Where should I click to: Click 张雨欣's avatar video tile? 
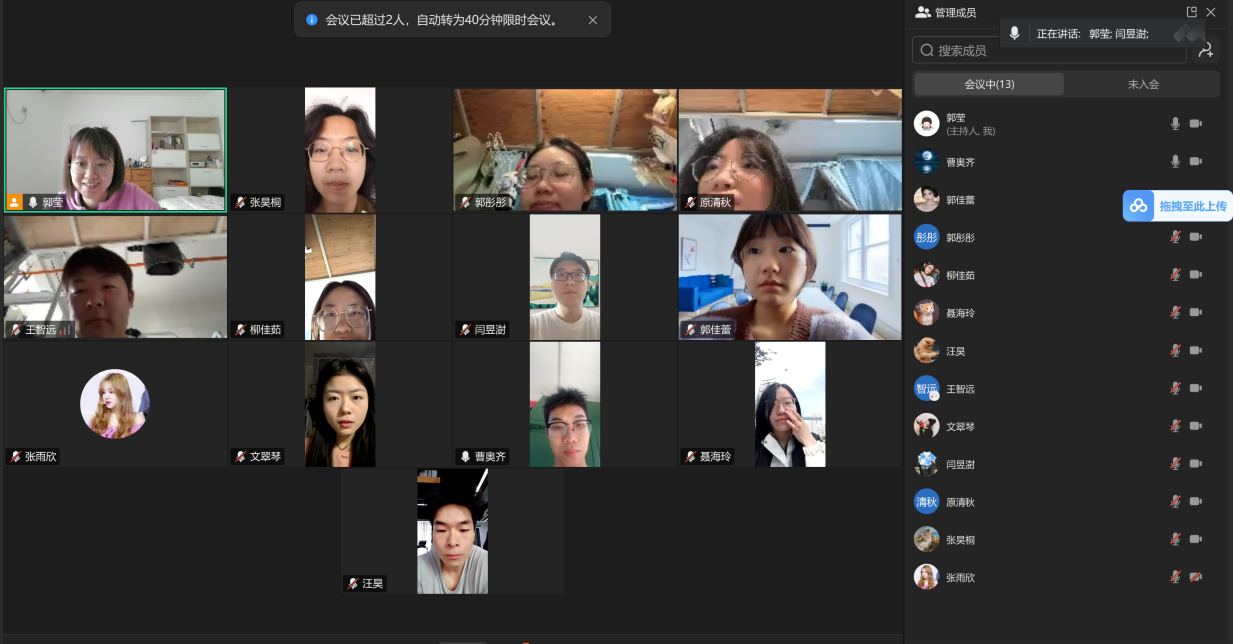(115, 404)
